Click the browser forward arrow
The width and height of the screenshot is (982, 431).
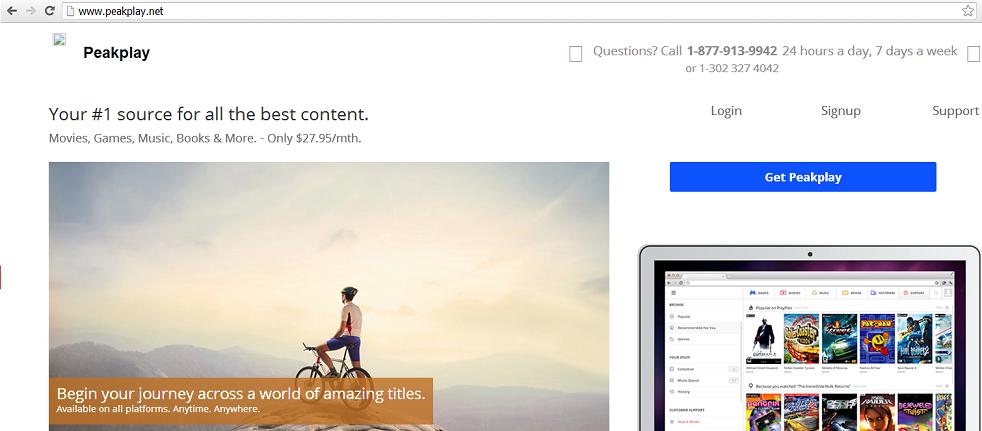tap(30, 10)
